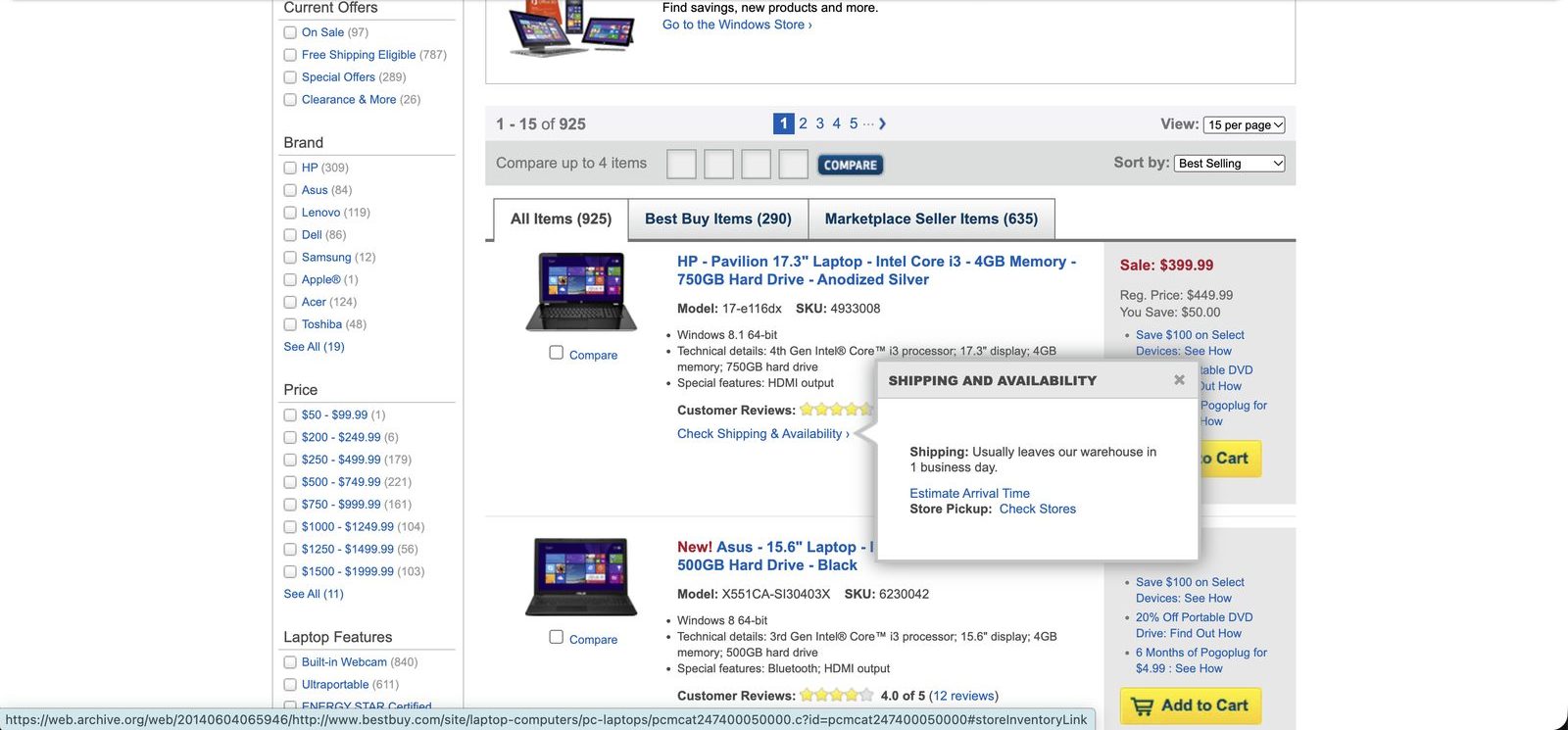Check the Clearance & More filter
This screenshot has width=1568, height=730.
290,100
